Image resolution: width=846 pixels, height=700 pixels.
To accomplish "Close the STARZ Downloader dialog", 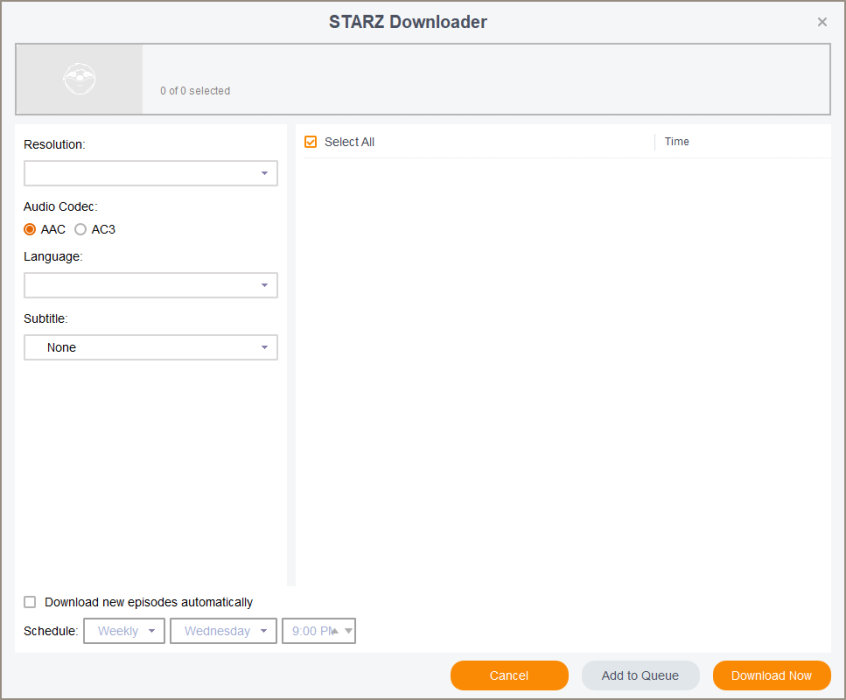I will point(822,22).
